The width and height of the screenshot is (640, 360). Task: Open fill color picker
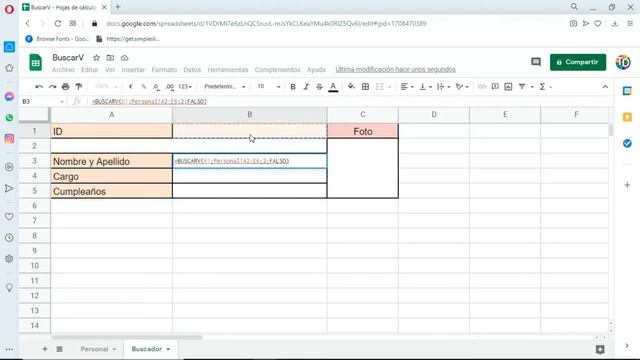[x=351, y=87]
